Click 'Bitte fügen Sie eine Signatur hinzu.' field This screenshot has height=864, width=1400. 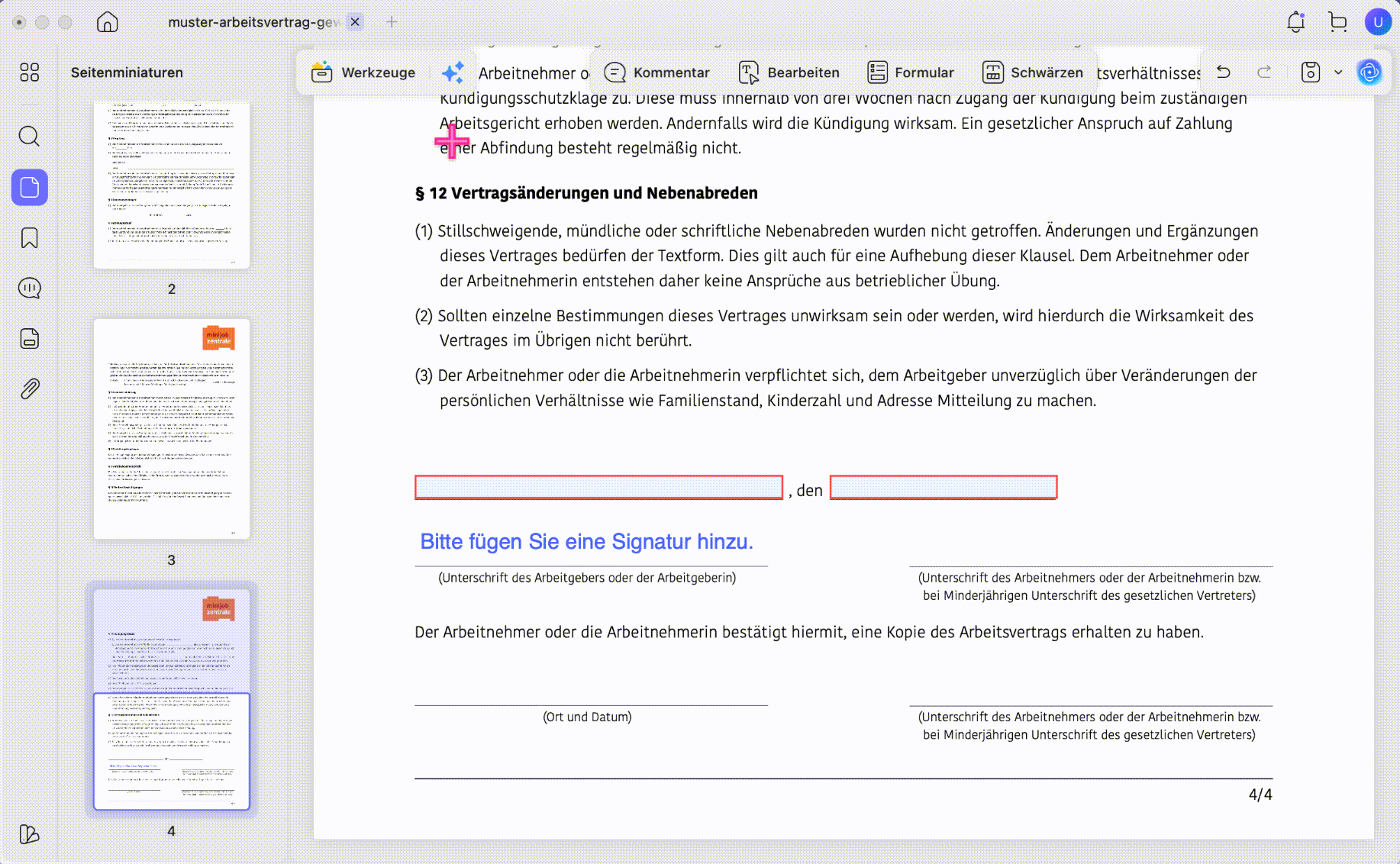(x=586, y=542)
